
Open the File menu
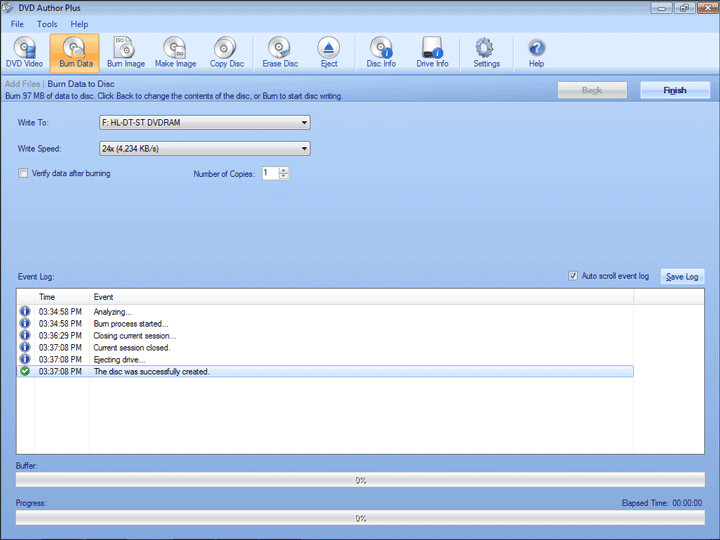[17, 24]
